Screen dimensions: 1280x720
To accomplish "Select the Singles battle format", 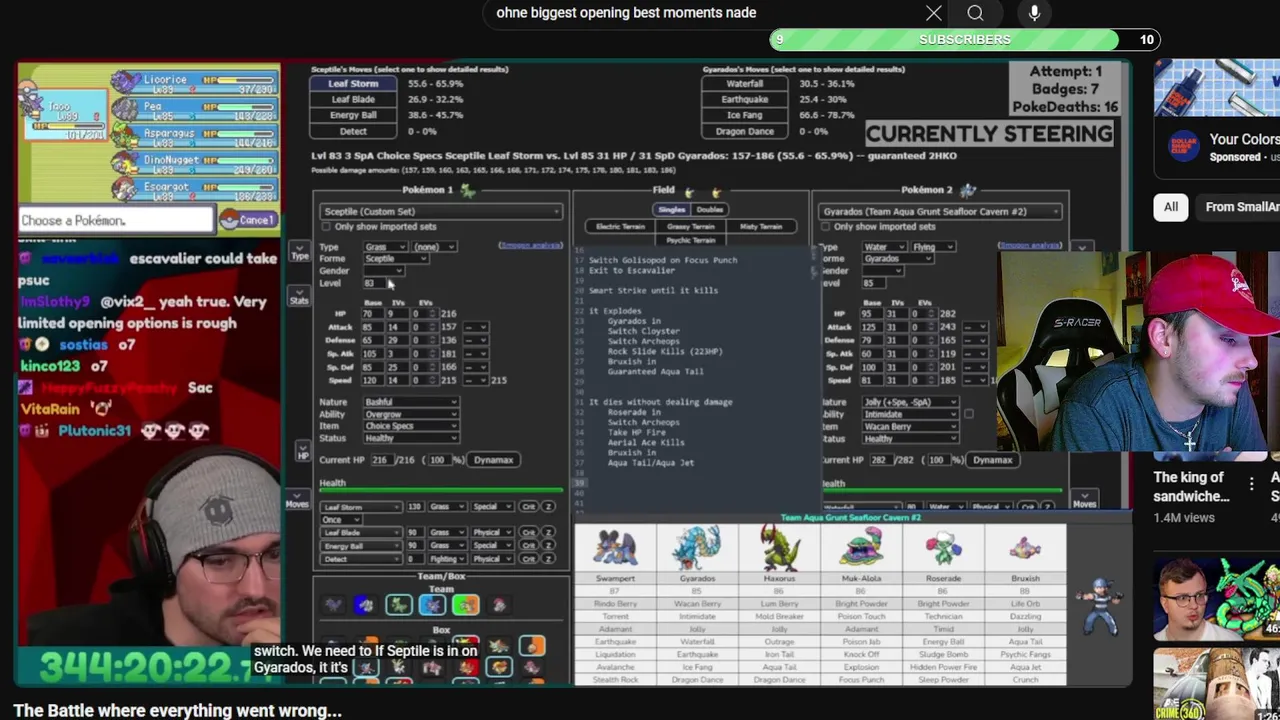I will 671,209.
